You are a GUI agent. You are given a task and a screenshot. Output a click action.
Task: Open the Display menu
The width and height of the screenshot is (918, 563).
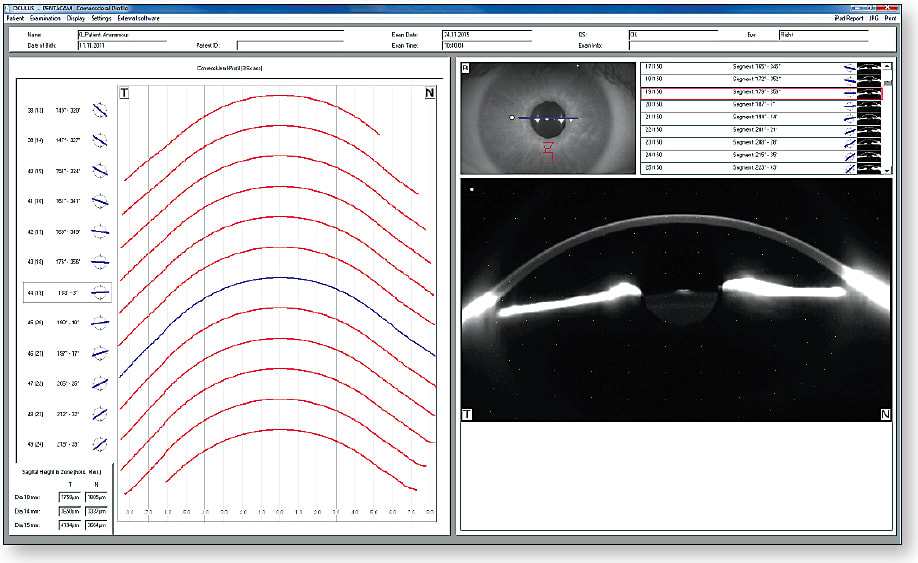point(76,18)
